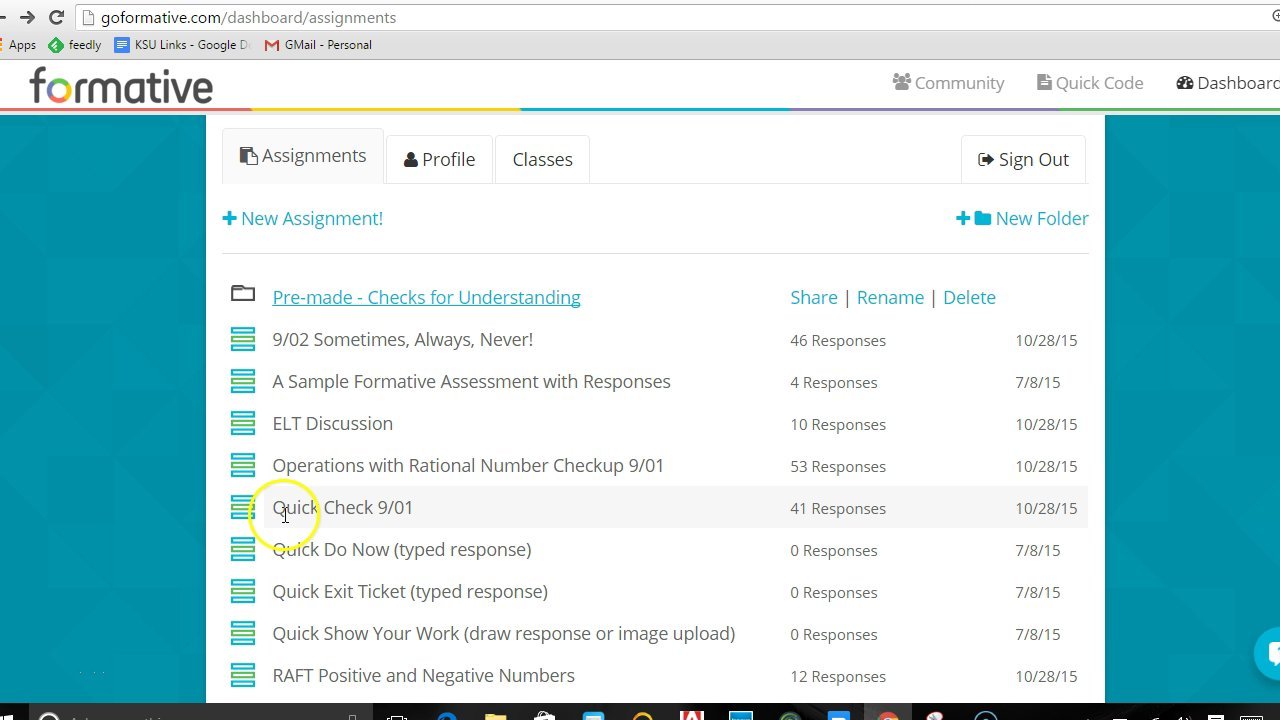Click the assignment icon beside Quick Check 9/01
The width and height of the screenshot is (1280, 720).
(x=243, y=507)
